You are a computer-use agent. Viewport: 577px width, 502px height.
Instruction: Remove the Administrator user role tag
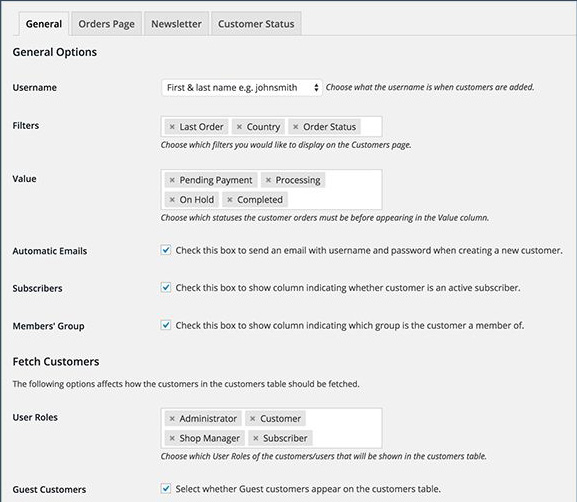pyautogui.click(x=172, y=418)
